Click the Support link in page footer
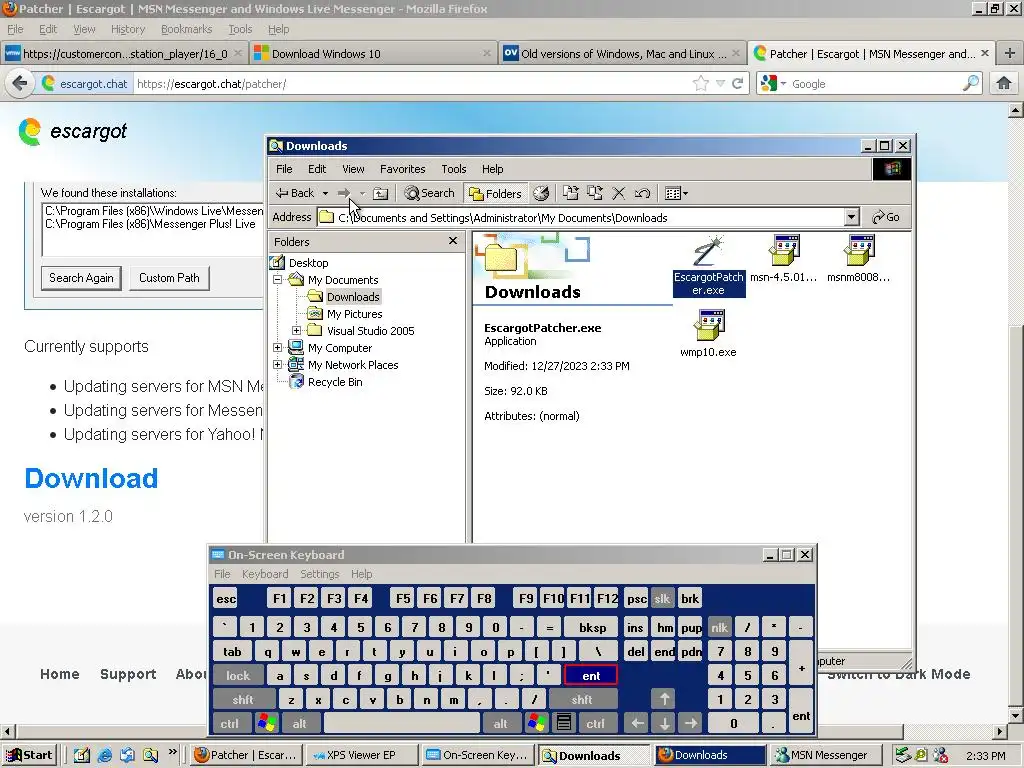This screenshot has height=768, width=1024. pyautogui.click(x=128, y=674)
